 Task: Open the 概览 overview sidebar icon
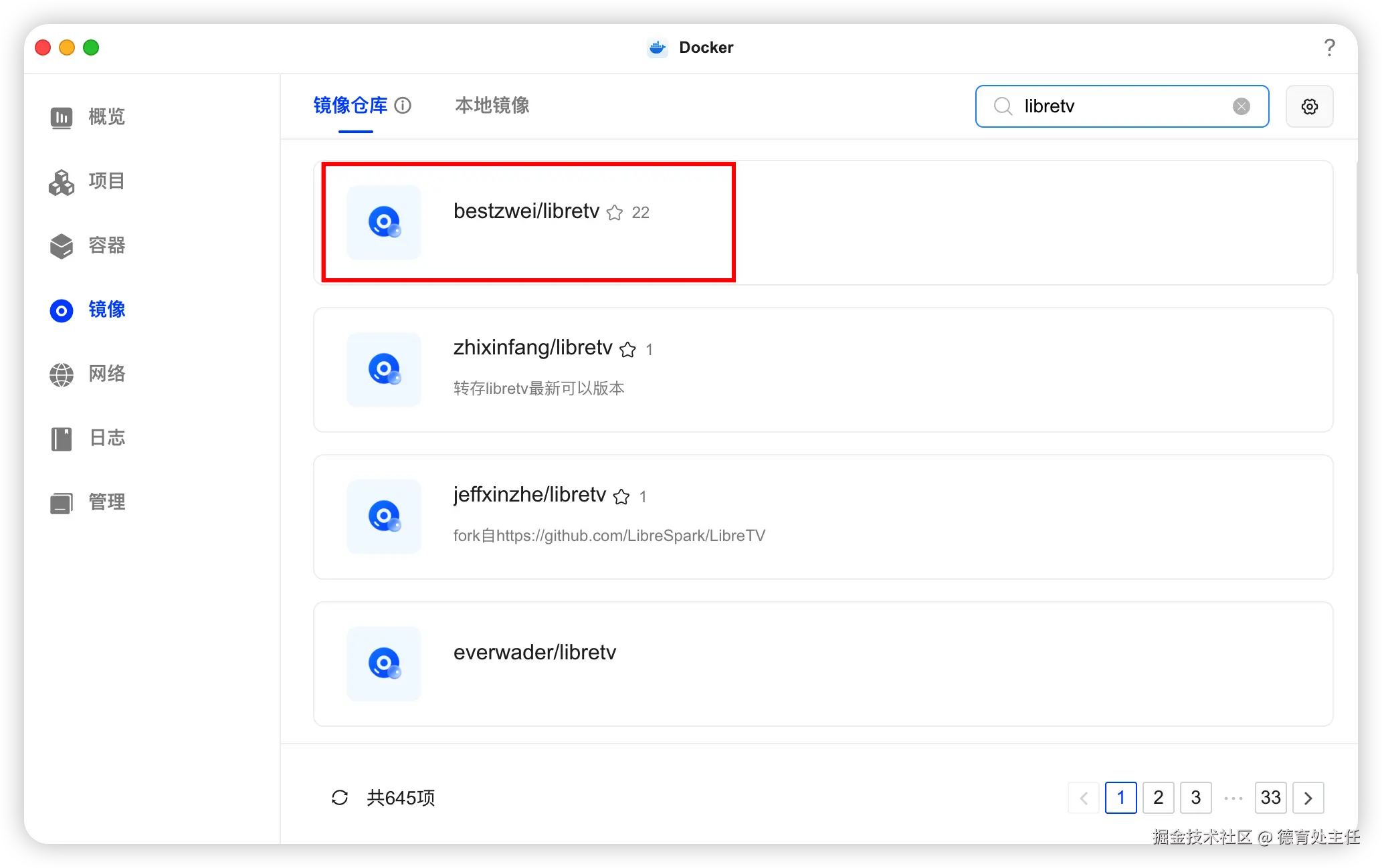62,118
